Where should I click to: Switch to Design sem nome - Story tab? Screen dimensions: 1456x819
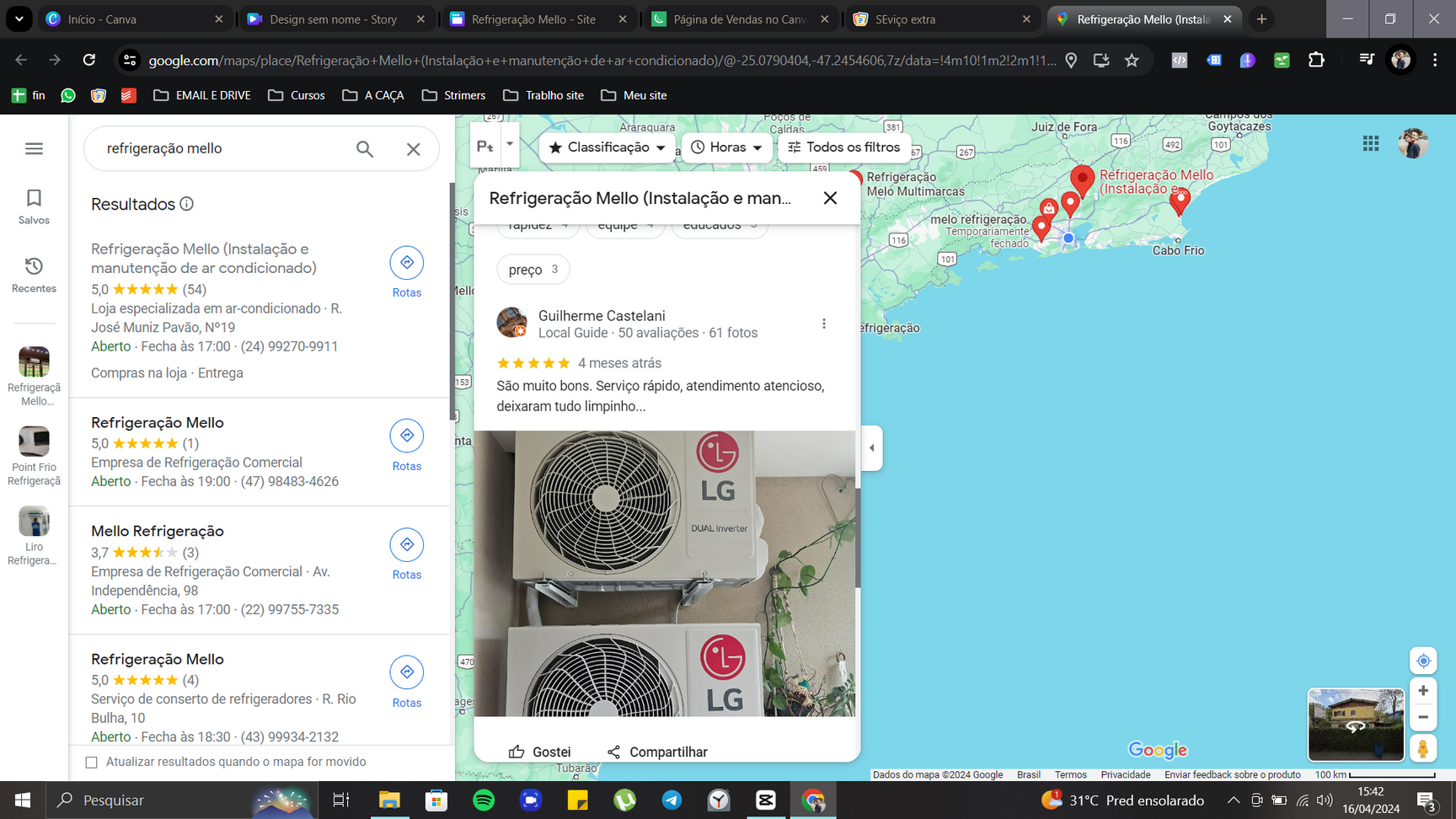click(337, 19)
